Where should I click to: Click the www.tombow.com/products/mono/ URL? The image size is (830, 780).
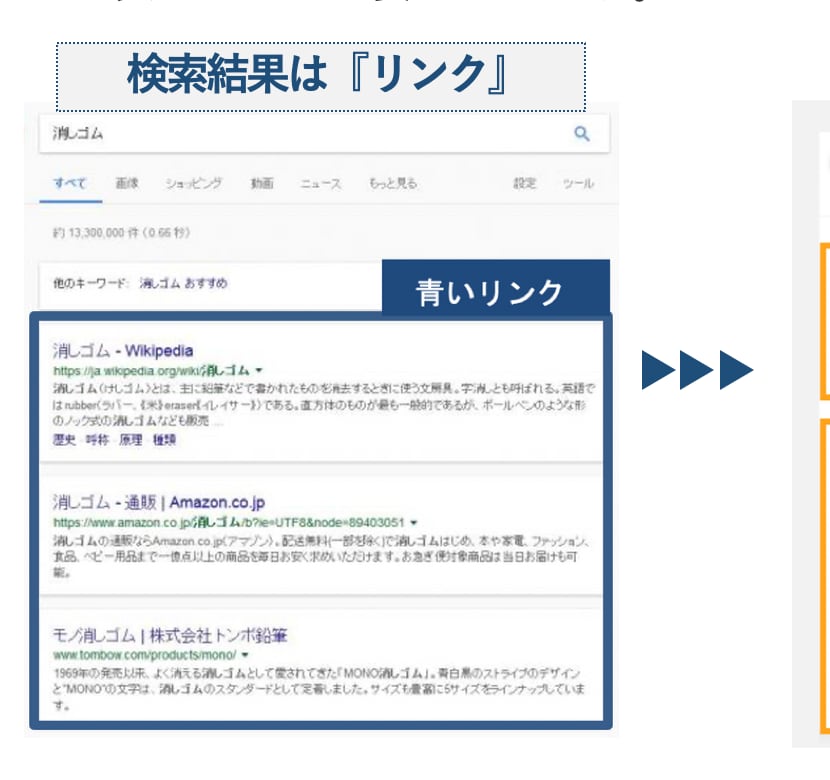pos(145,655)
